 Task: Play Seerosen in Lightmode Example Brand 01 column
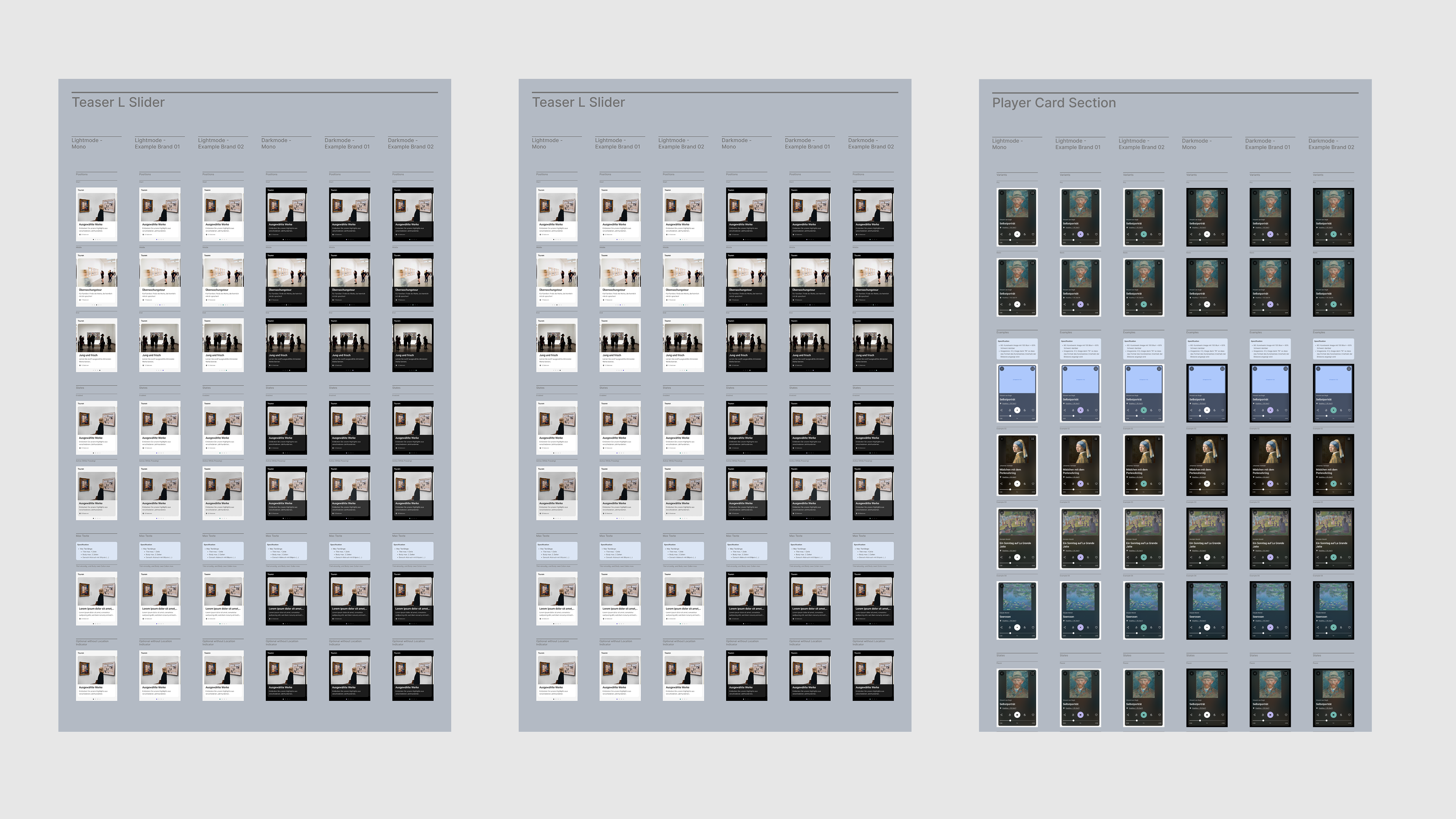point(1081,628)
